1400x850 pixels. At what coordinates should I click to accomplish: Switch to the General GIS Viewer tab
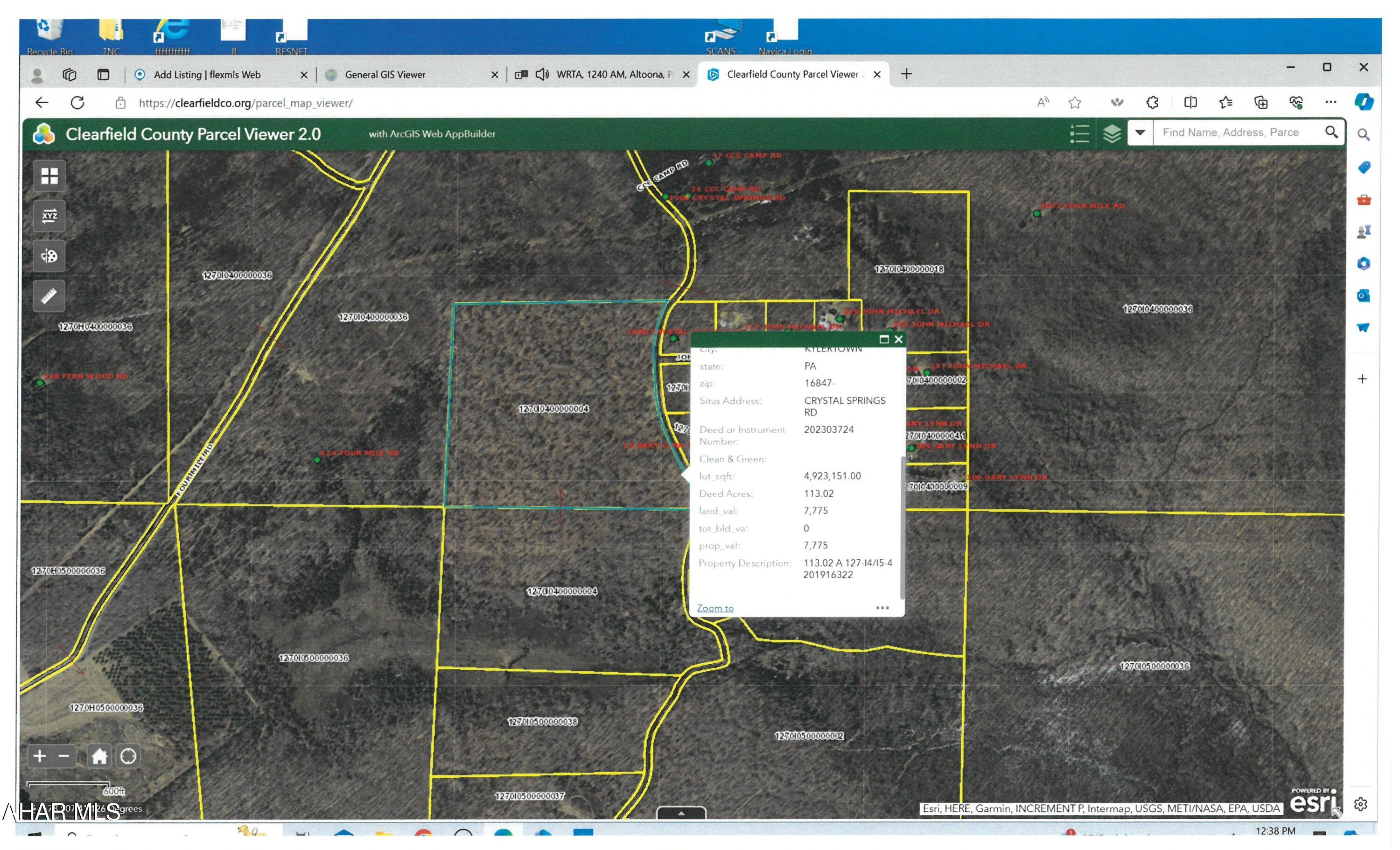tap(385, 74)
